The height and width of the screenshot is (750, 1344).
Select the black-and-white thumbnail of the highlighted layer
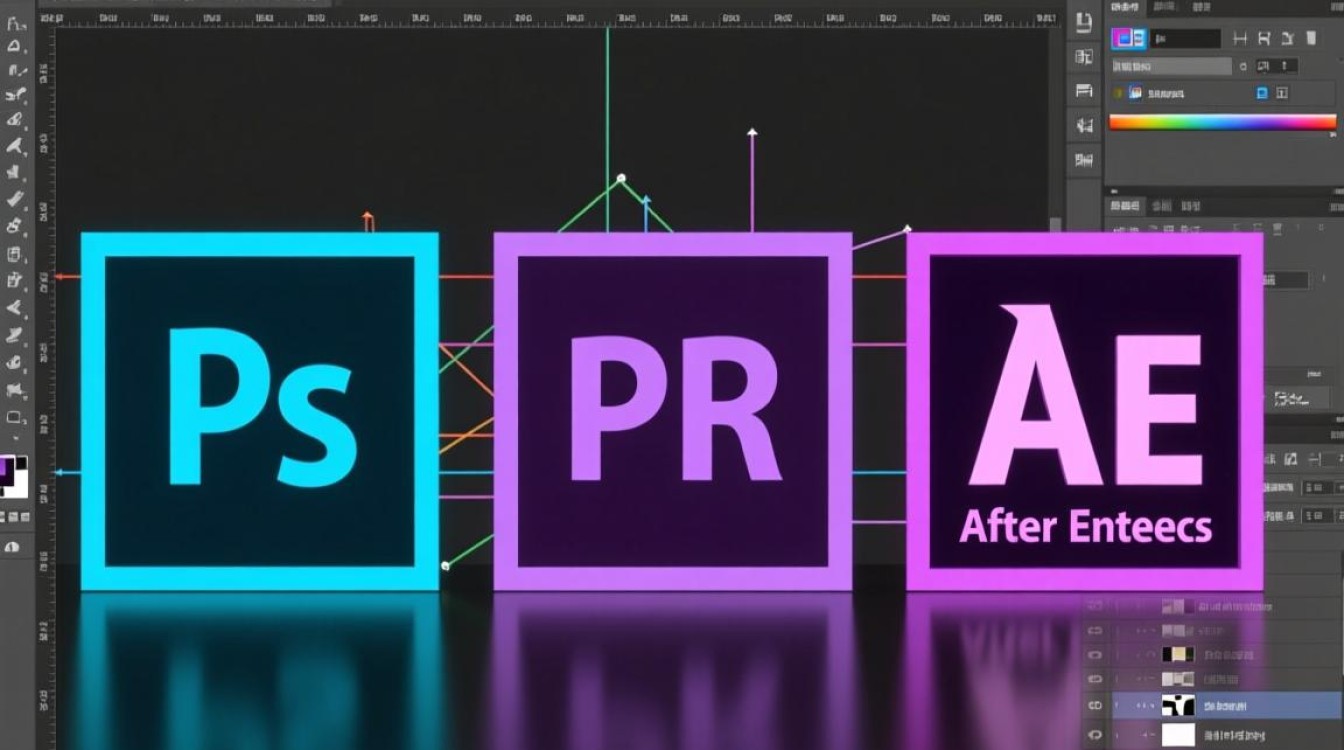point(1178,706)
